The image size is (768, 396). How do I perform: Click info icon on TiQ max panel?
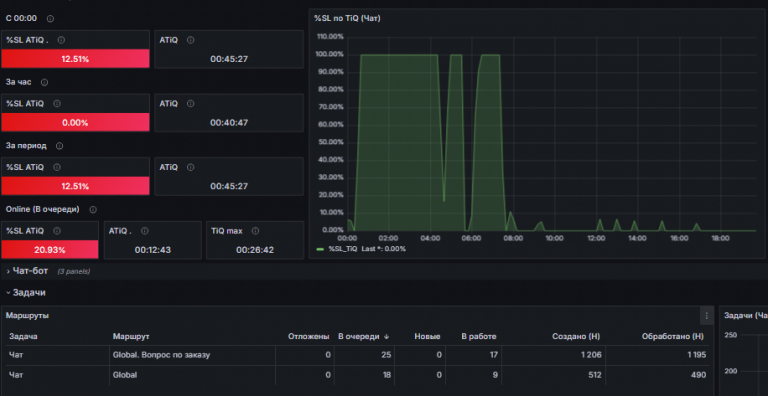click(x=255, y=231)
